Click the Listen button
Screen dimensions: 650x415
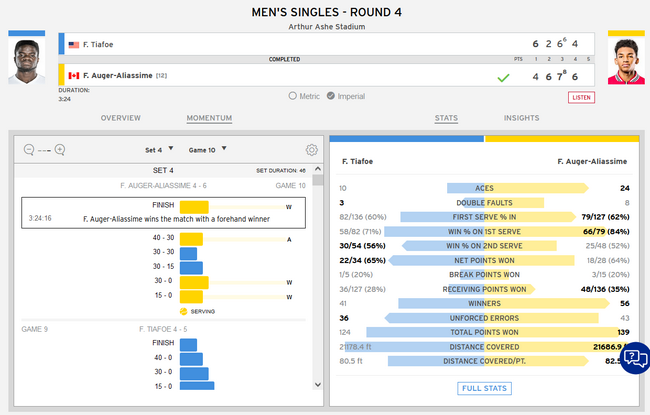coord(581,97)
